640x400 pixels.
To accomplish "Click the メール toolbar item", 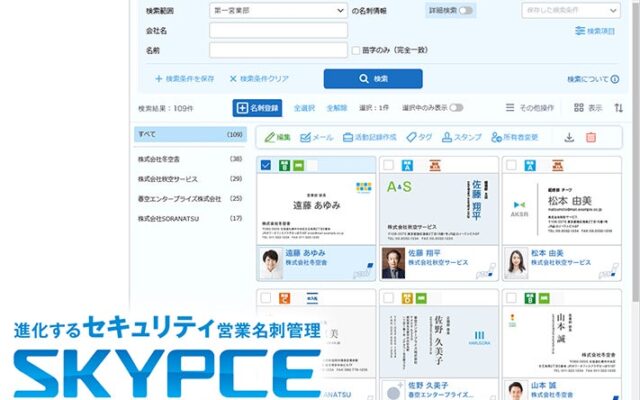I will pos(316,138).
